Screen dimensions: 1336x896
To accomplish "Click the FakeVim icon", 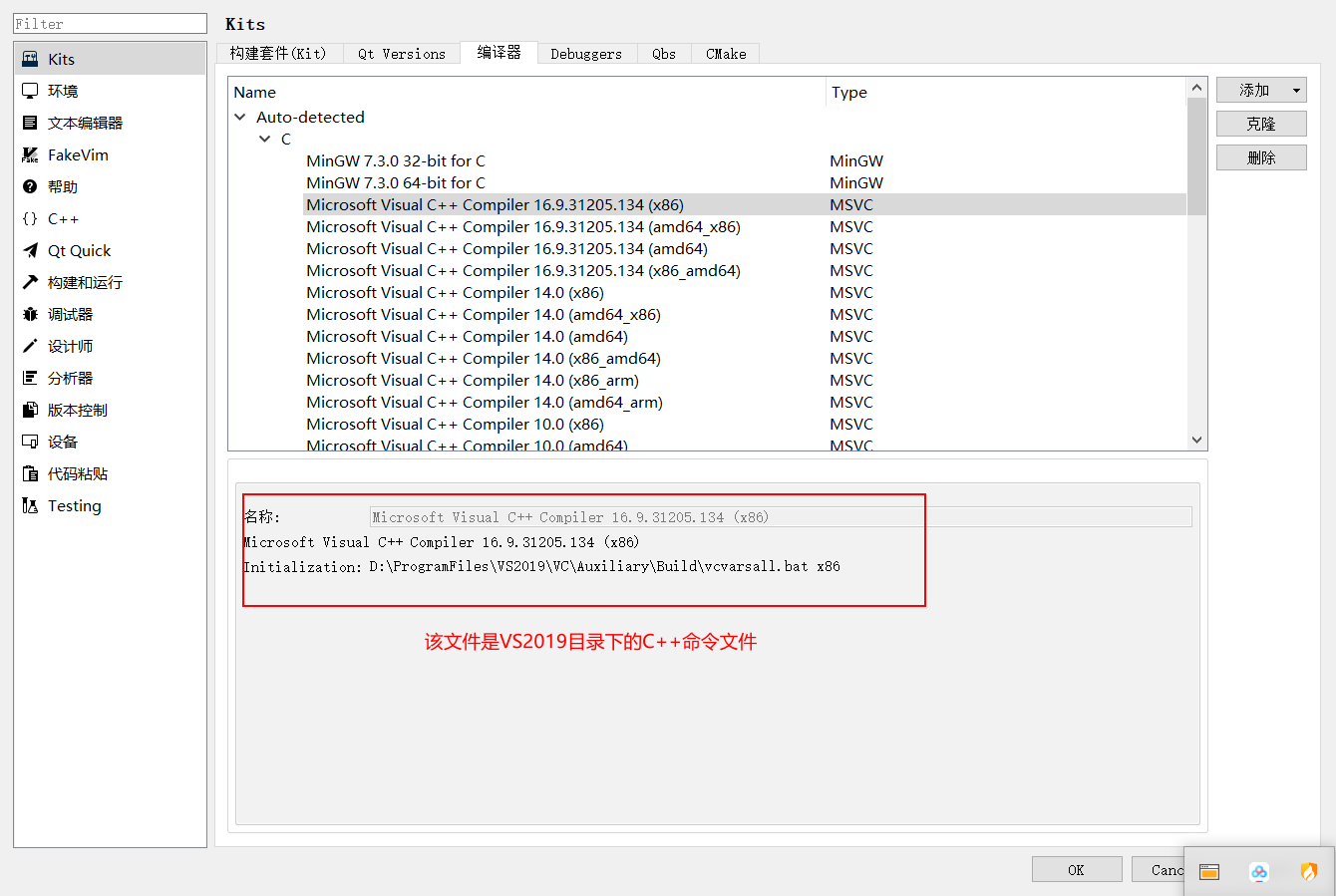I will click(30, 154).
